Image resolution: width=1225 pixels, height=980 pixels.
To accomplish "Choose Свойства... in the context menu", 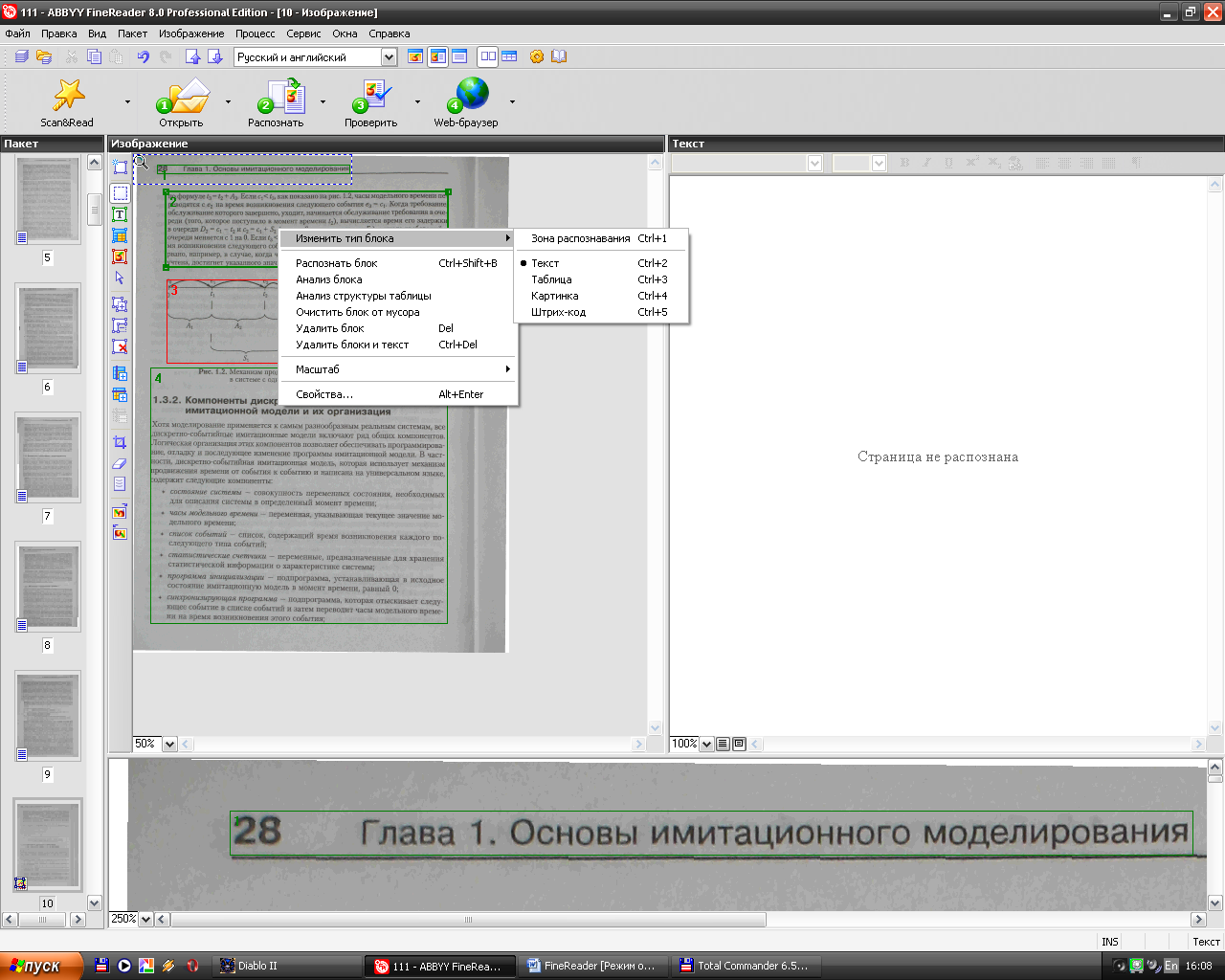I will (399, 394).
